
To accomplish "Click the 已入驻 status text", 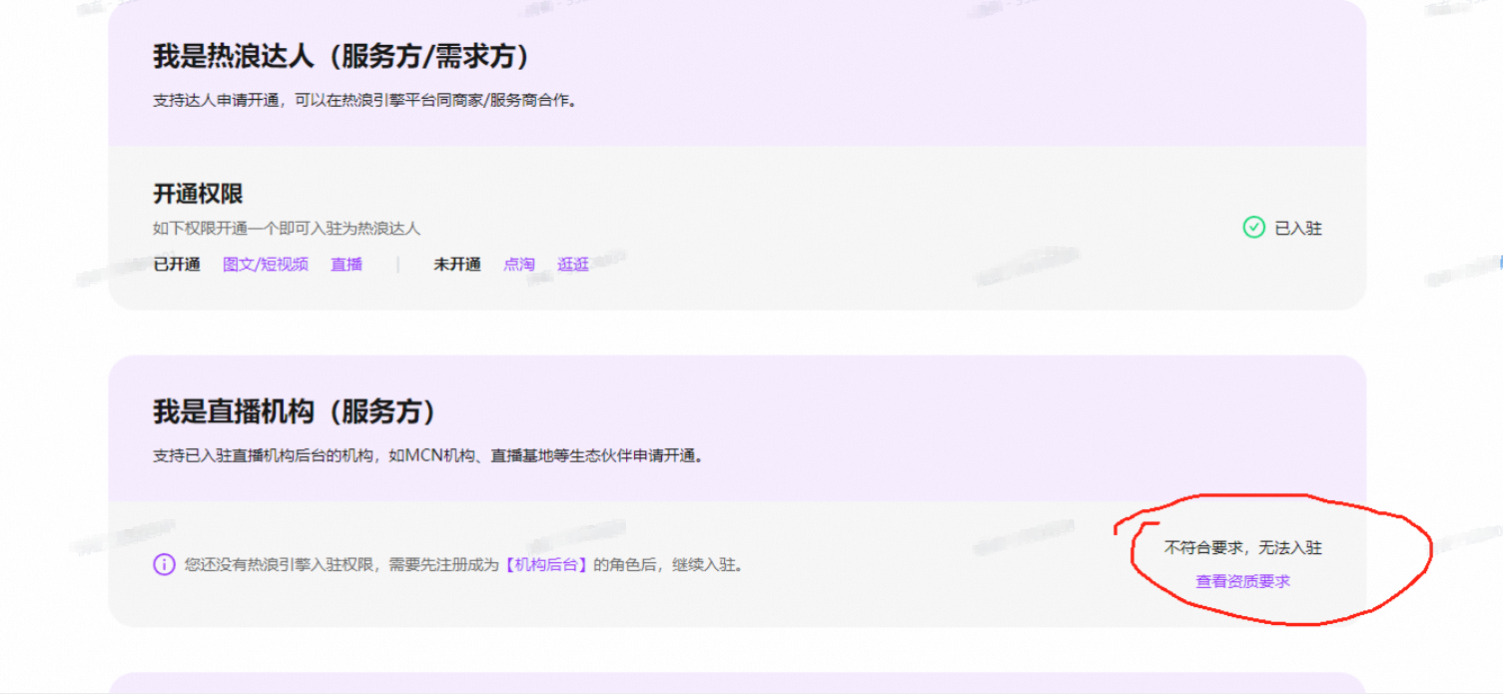I will 1298,228.
